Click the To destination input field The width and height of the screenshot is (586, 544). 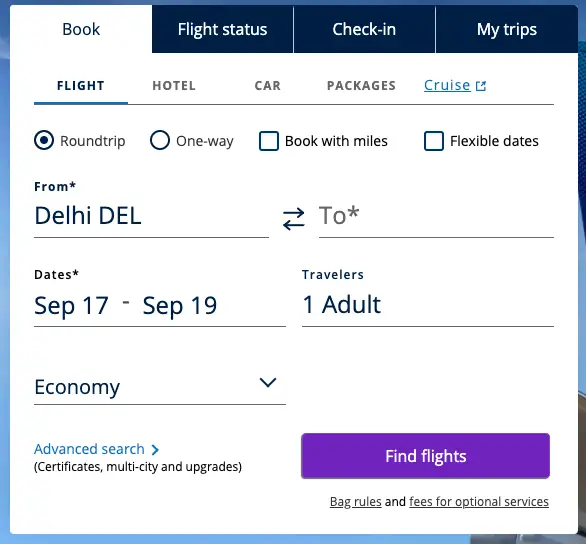[x=436, y=217]
